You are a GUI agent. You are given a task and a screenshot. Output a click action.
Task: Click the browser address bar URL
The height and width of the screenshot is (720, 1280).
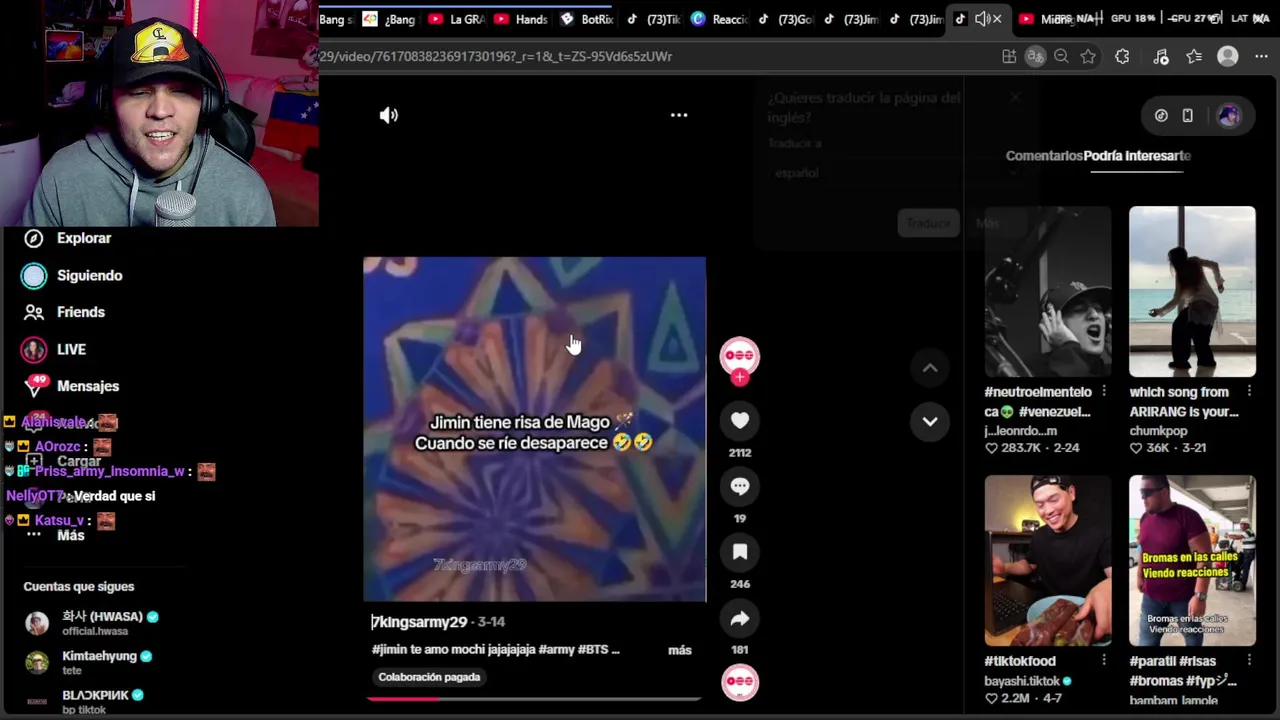click(495, 57)
